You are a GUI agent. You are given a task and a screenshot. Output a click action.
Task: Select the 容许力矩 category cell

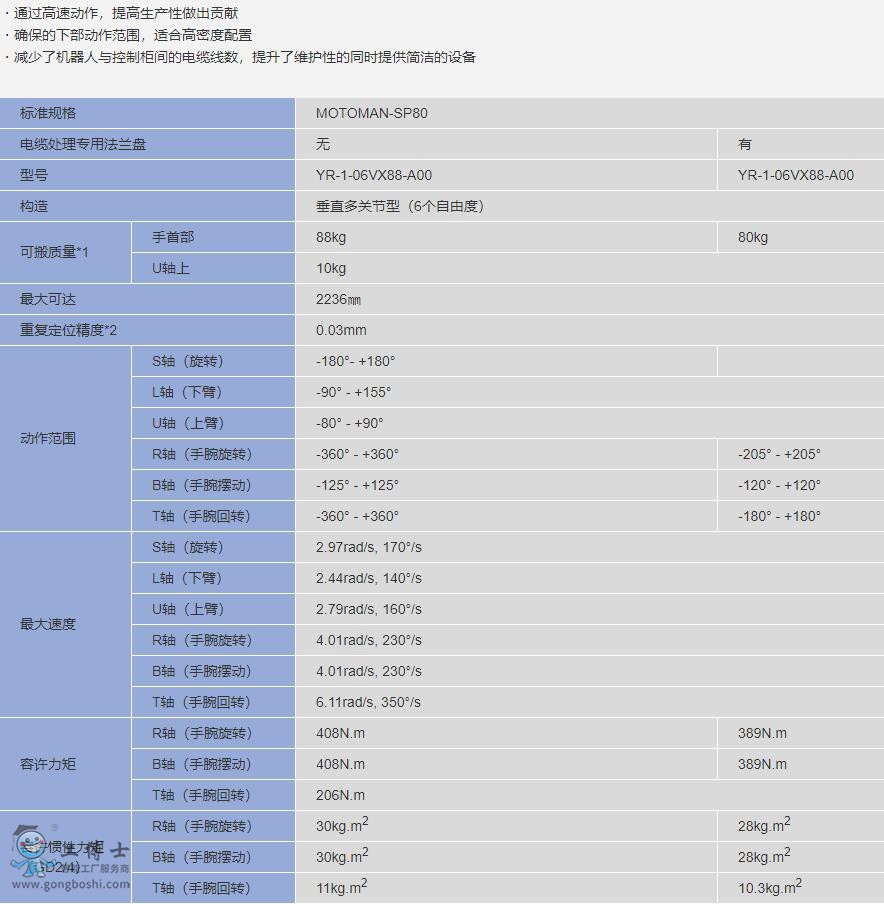48,764
